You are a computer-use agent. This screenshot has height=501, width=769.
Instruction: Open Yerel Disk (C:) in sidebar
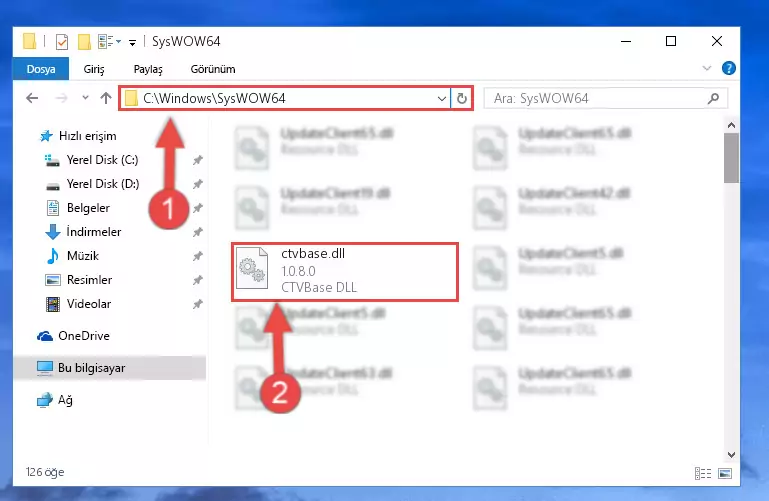[103, 160]
